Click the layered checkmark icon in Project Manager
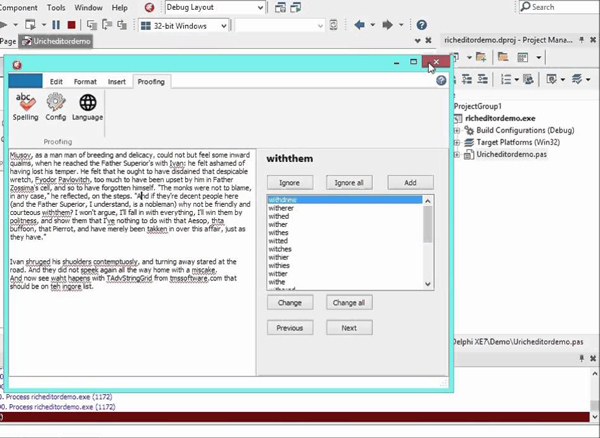 coord(577,79)
